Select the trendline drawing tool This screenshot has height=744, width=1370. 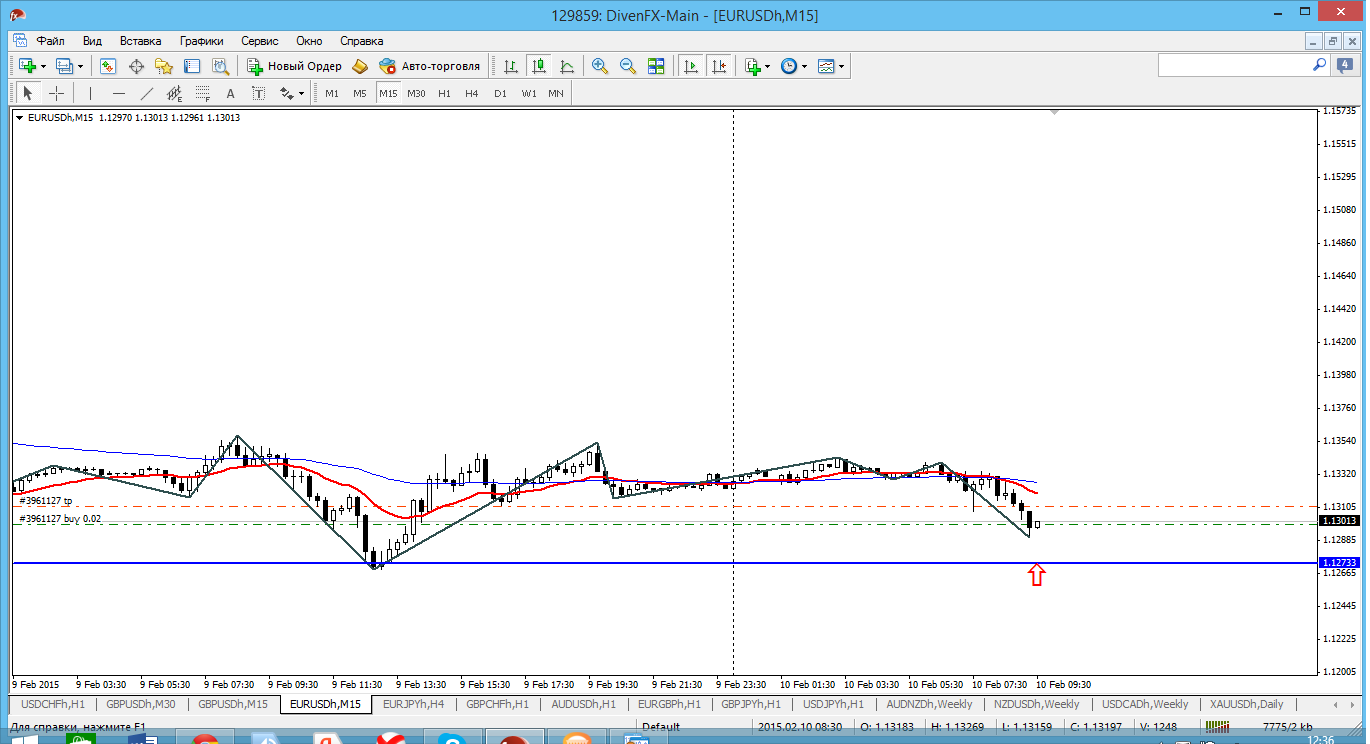[147, 93]
